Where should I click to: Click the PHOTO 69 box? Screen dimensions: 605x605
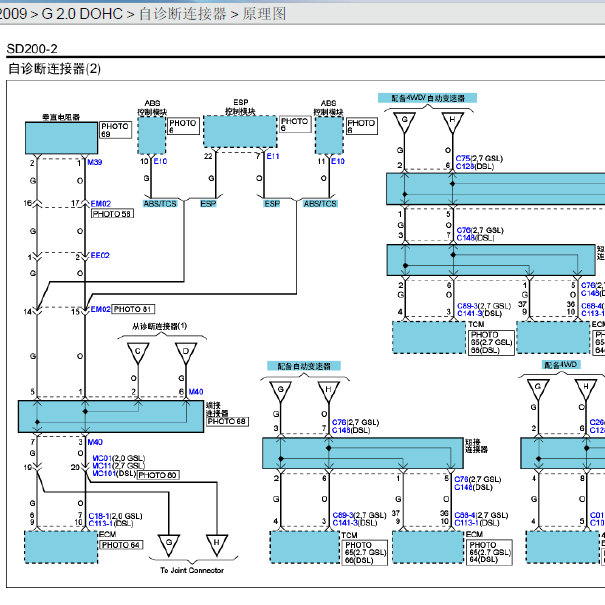pos(115,130)
